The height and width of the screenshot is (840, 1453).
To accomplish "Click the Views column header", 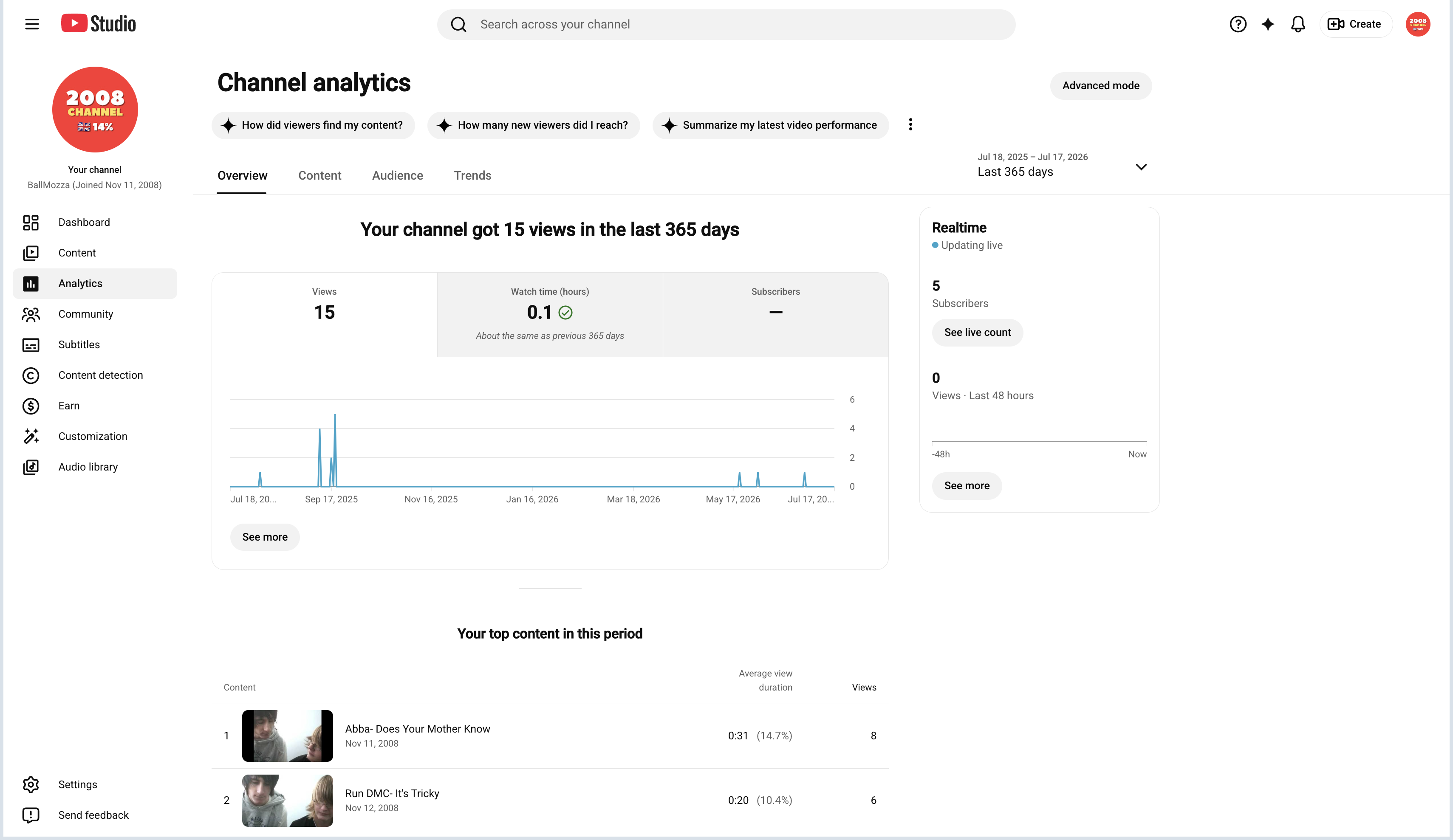I will tap(864, 687).
